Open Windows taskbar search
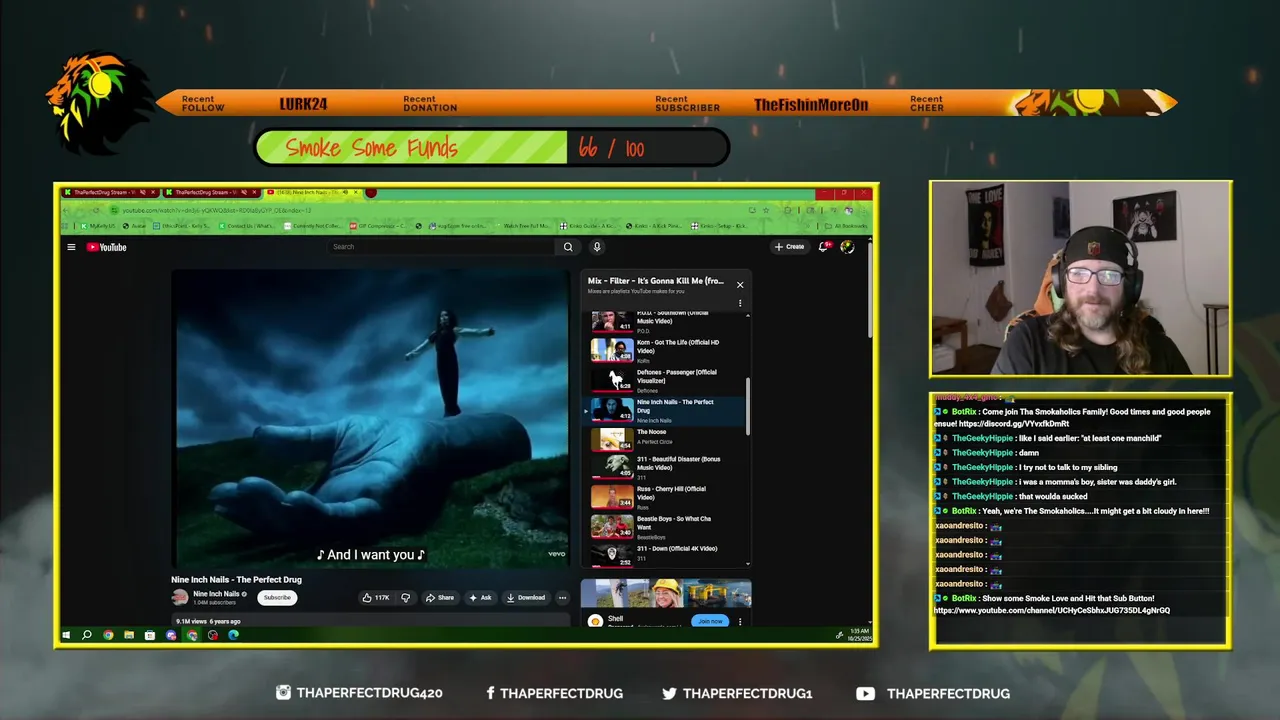 coord(87,635)
